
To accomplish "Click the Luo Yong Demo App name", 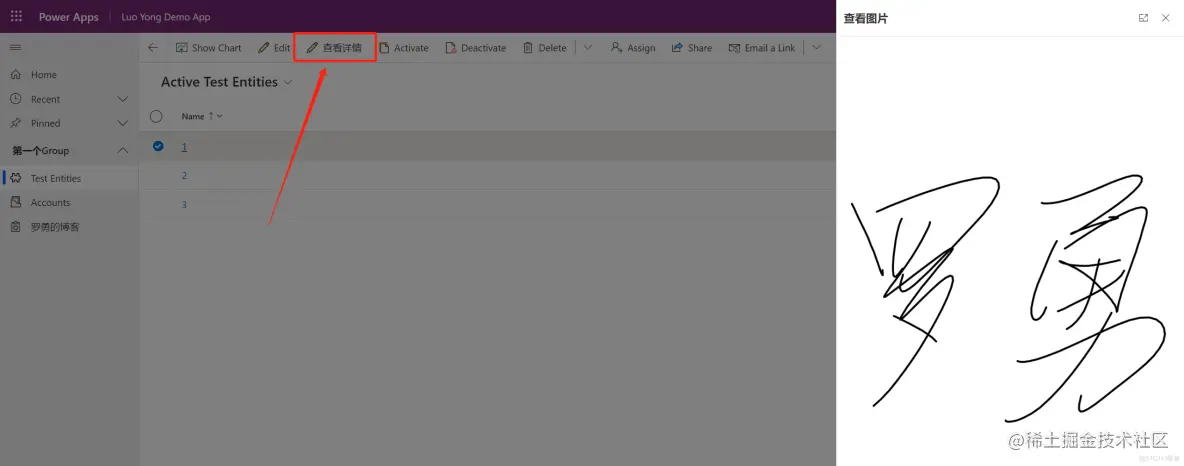I will coord(166,17).
